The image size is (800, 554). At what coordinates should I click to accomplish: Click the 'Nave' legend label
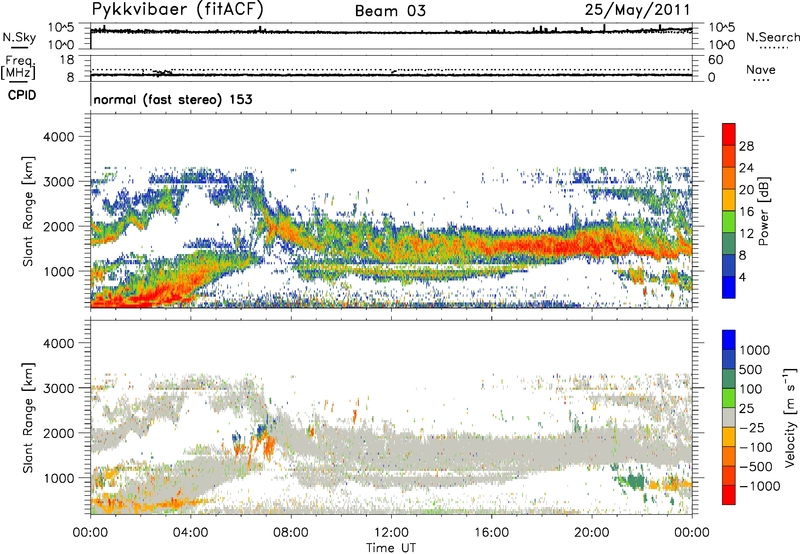tap(761, 69)
